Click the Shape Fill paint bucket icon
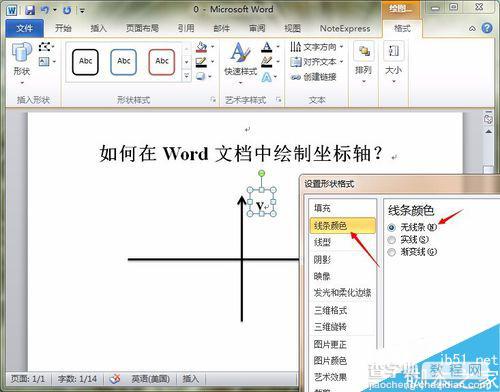This screenshot has height=392, width=500. (202, 47)
